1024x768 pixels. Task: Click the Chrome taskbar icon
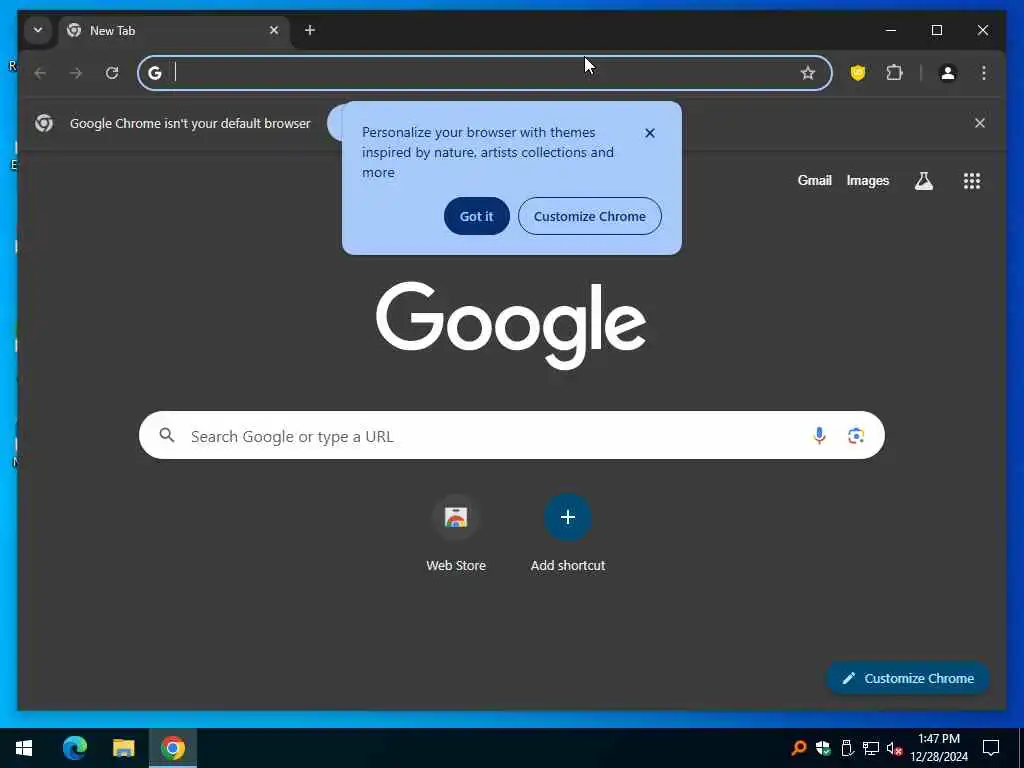pyautogui.click(x=173, y=748)
